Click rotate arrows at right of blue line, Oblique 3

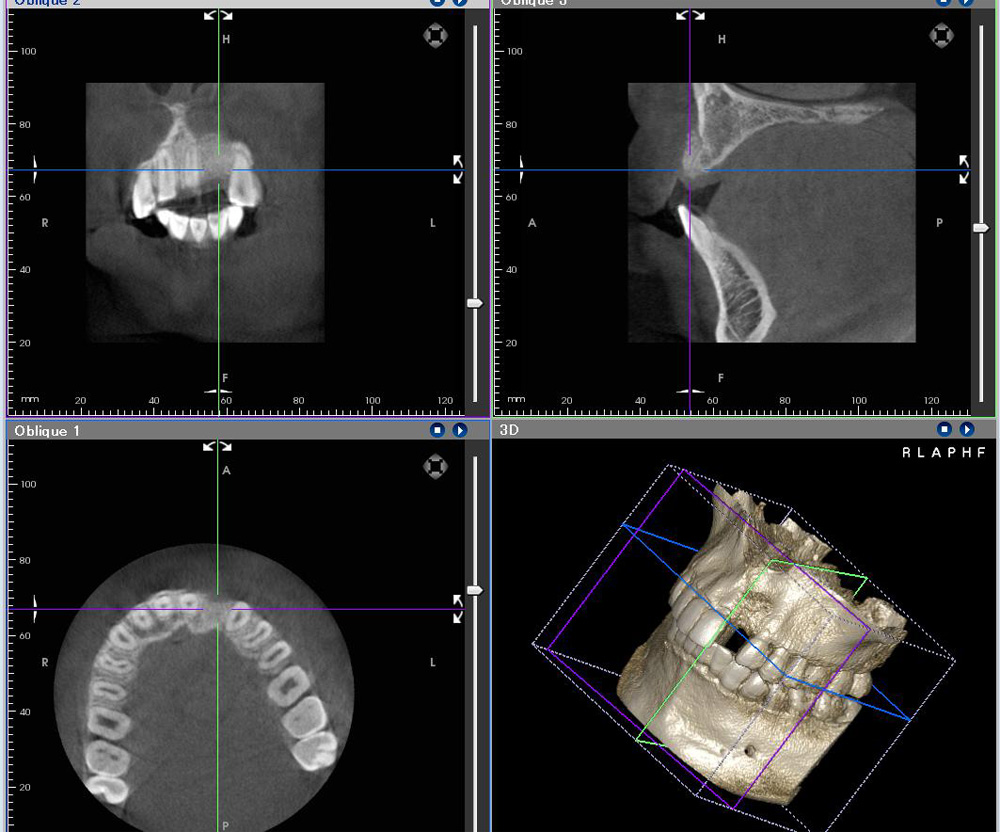[x=964, y=169]
